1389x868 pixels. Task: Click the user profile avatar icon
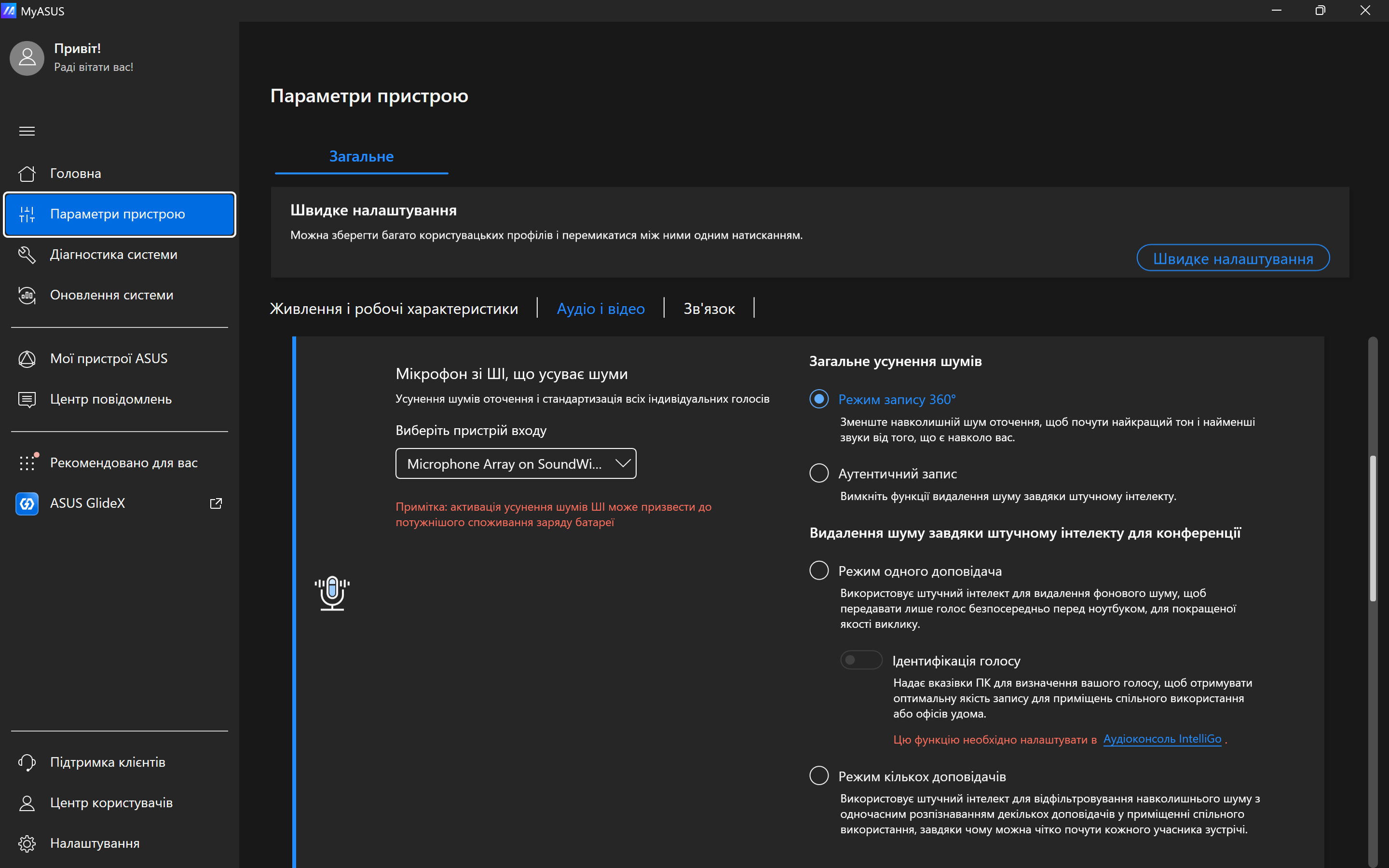click(x=27, y=58)
